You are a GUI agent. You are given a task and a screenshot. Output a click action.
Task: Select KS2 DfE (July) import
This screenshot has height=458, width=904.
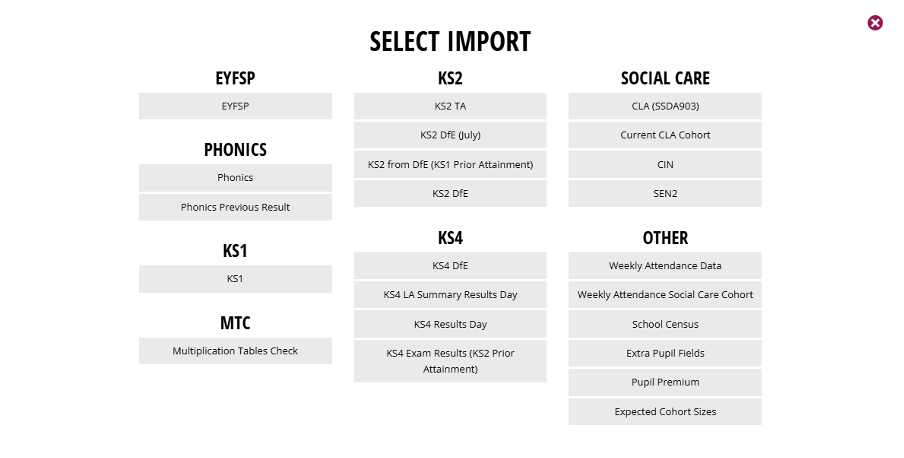(x=450, y=135)
